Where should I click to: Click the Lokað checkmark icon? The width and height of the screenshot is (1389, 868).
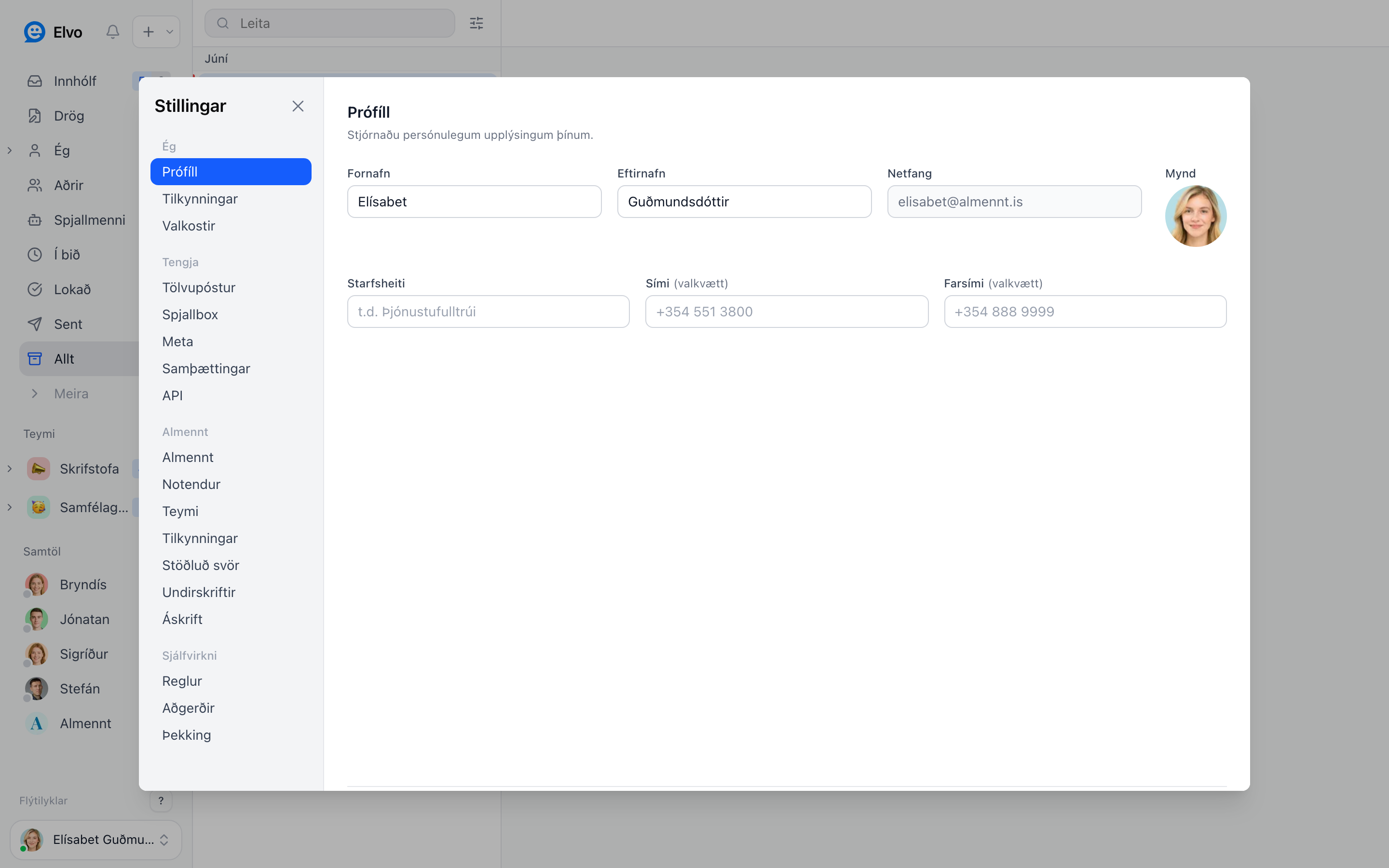point(35,289)
